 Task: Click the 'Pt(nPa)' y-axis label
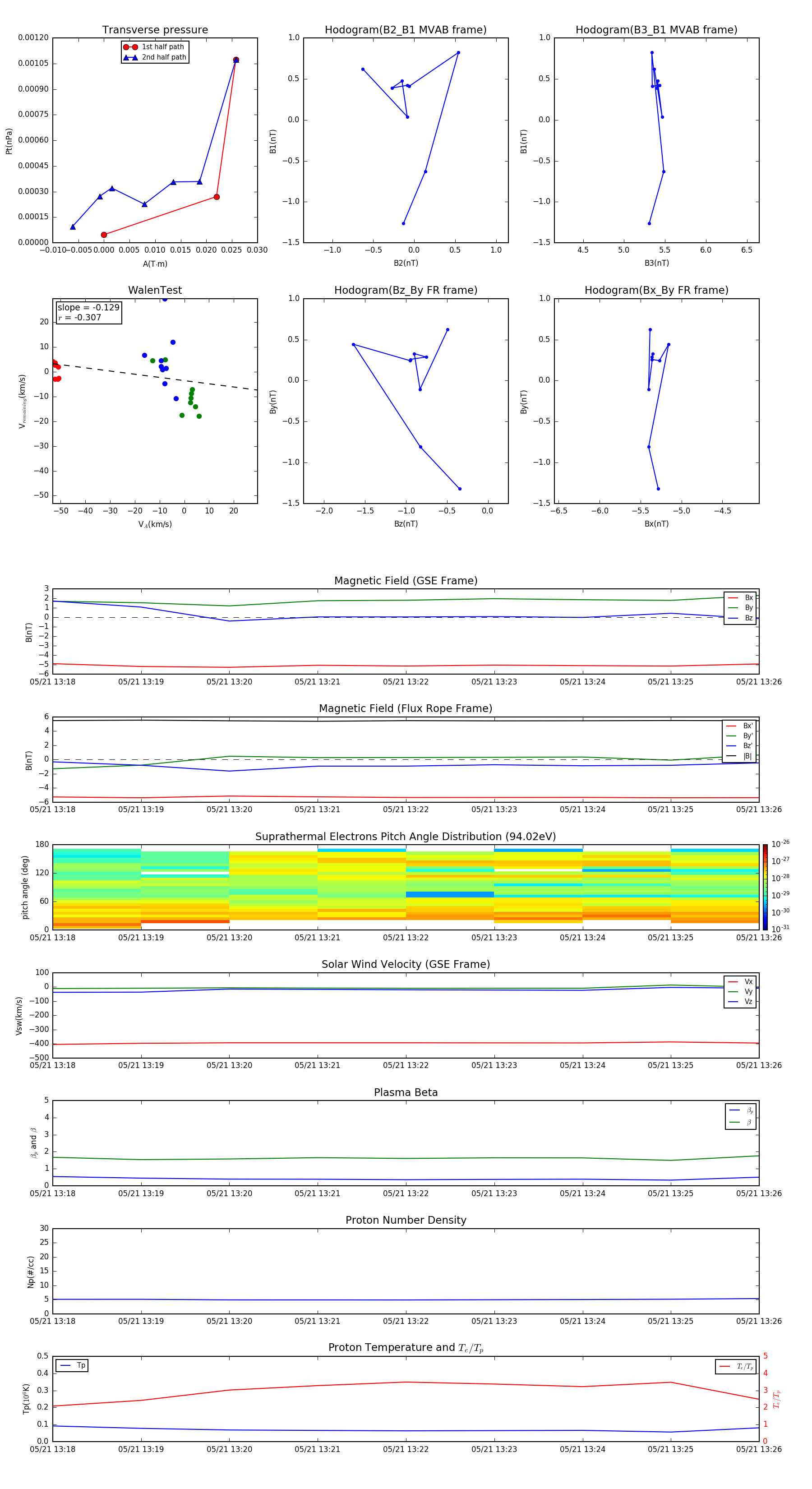tap(9, 141)
